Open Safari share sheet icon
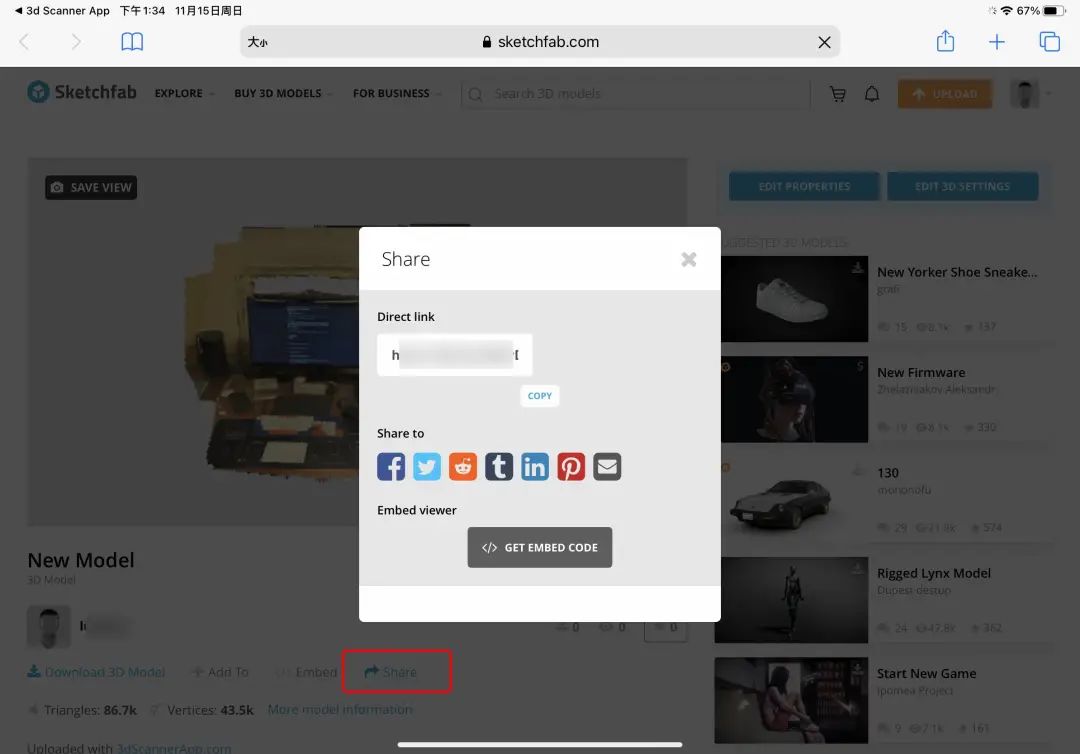Viewport: 1080px width, 754px height. 945,41
